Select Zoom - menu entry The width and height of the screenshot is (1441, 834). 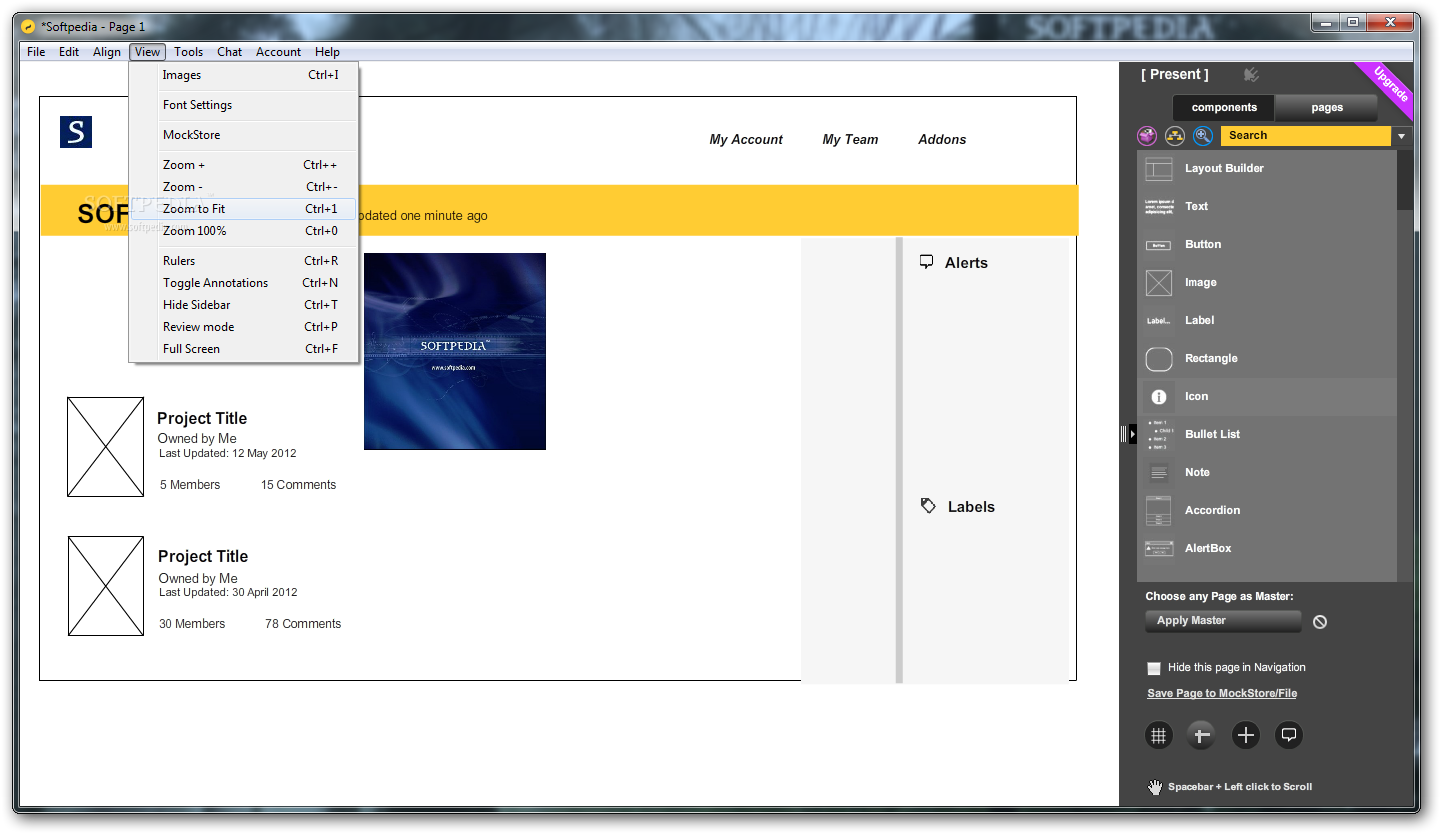pyautogui.click(x=244, y=187)
